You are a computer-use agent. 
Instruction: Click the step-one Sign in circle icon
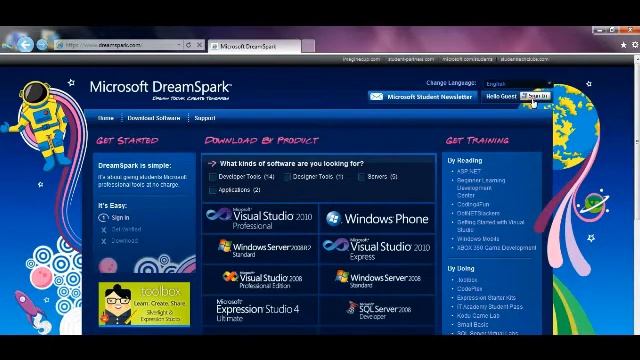coord(103,218)
